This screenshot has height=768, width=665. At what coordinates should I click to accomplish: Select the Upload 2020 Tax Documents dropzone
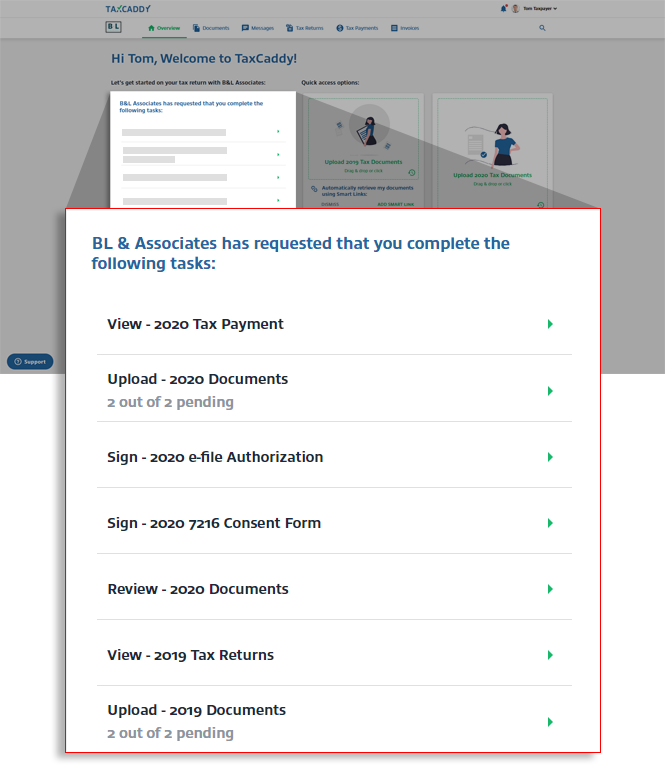point(493,153)
